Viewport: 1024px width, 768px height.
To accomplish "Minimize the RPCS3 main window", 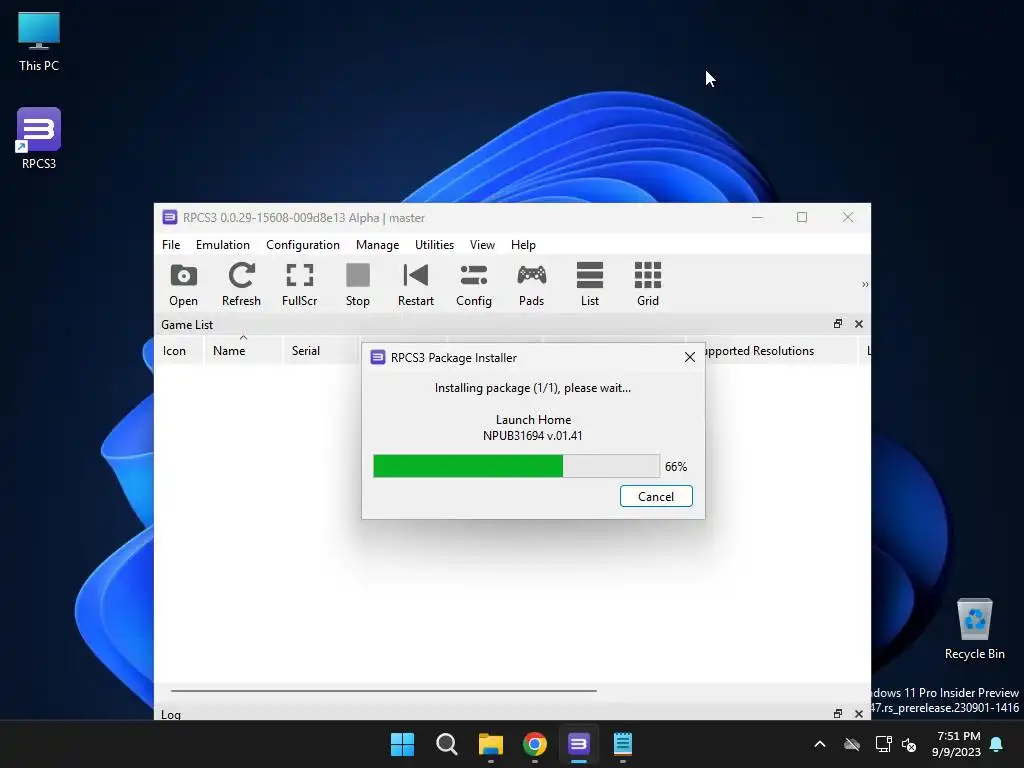I will click(757, 217).
